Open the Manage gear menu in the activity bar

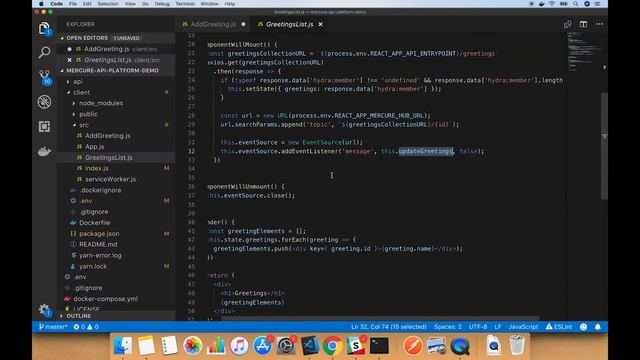[44, 310]
